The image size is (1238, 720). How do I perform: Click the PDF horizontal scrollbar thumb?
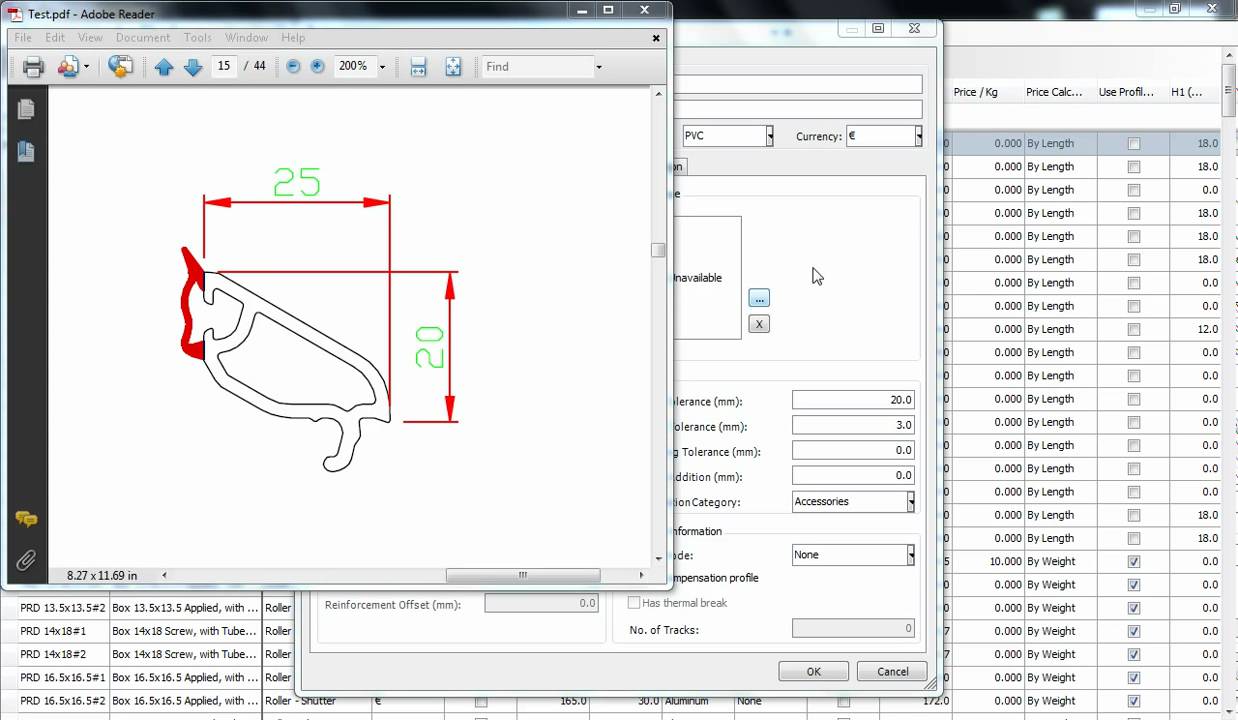522,575
